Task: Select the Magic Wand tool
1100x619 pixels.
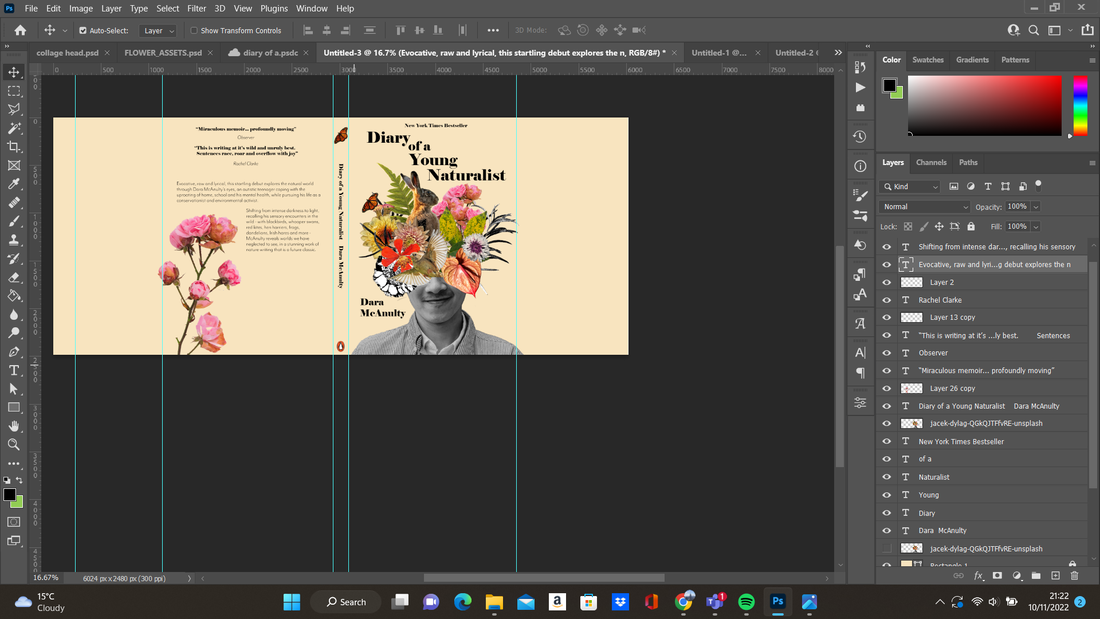Action: [x=14, y=128]
